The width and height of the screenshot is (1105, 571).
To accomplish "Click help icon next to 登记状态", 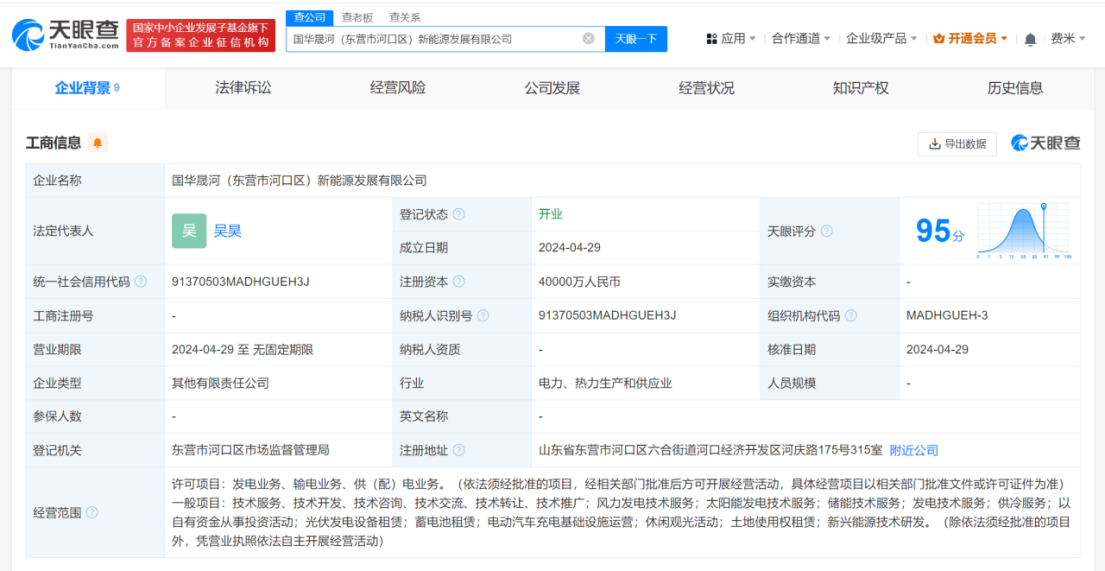I will (459, 214).
